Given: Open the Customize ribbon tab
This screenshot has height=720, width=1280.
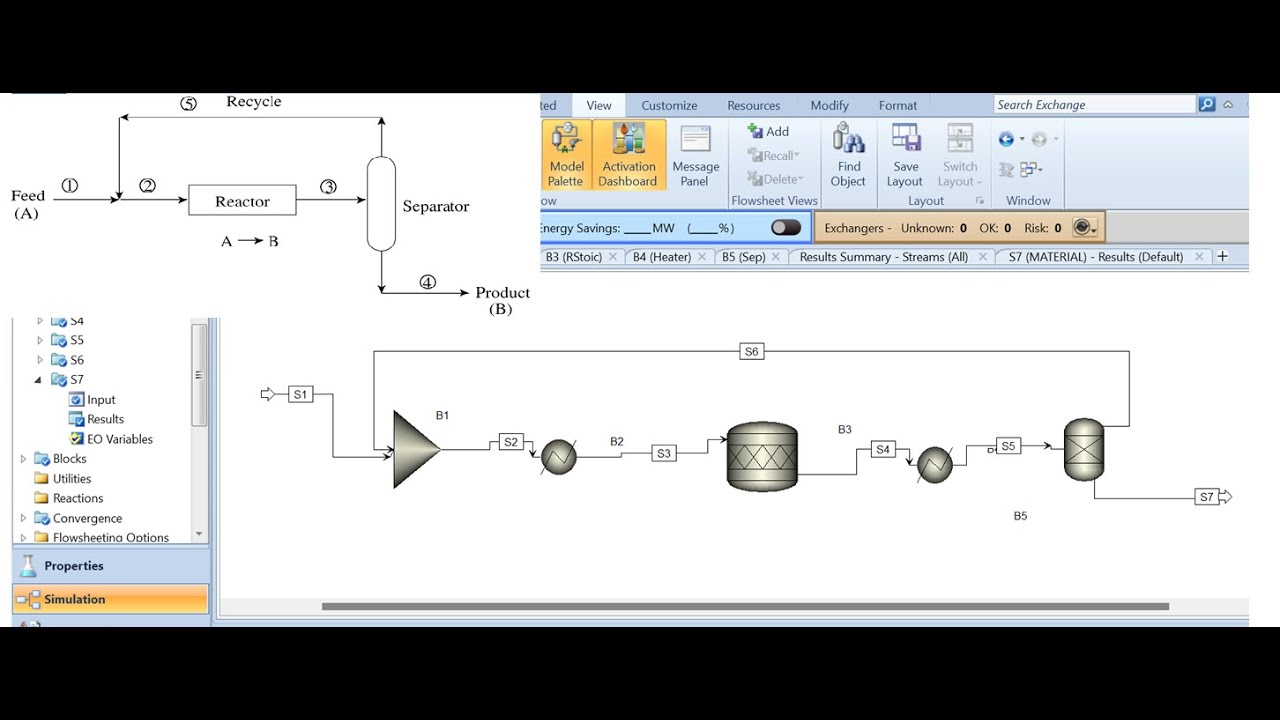Looking at the screenshot, I should pyautogui.click(x=669, y=105).
